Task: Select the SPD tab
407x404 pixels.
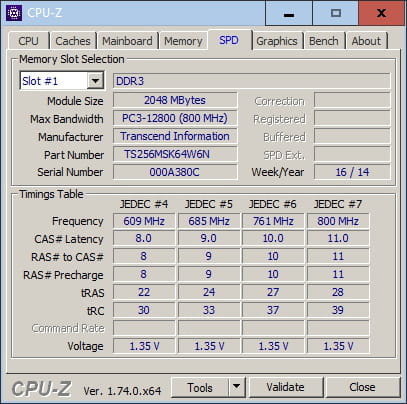Action: coord(229,40)
